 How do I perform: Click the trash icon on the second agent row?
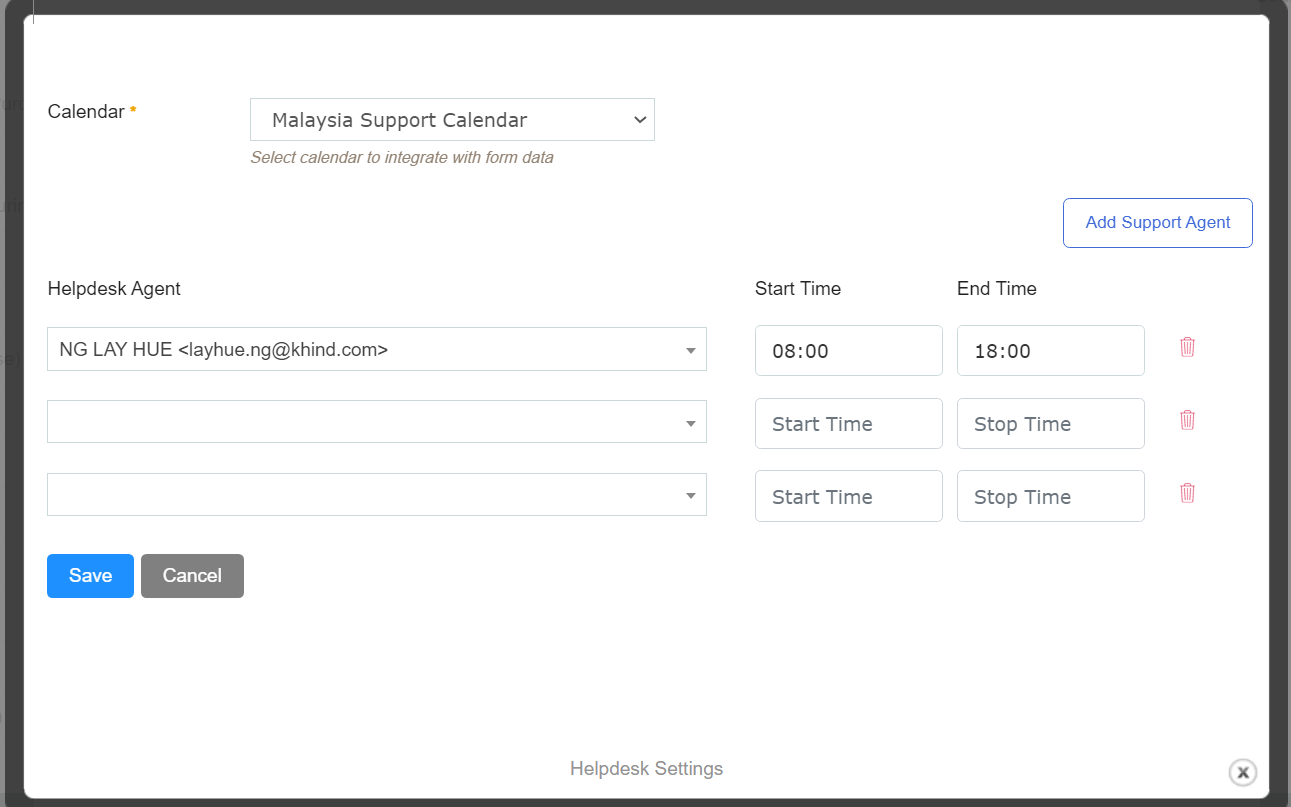pyautogui.click(x=1187, y=420)
